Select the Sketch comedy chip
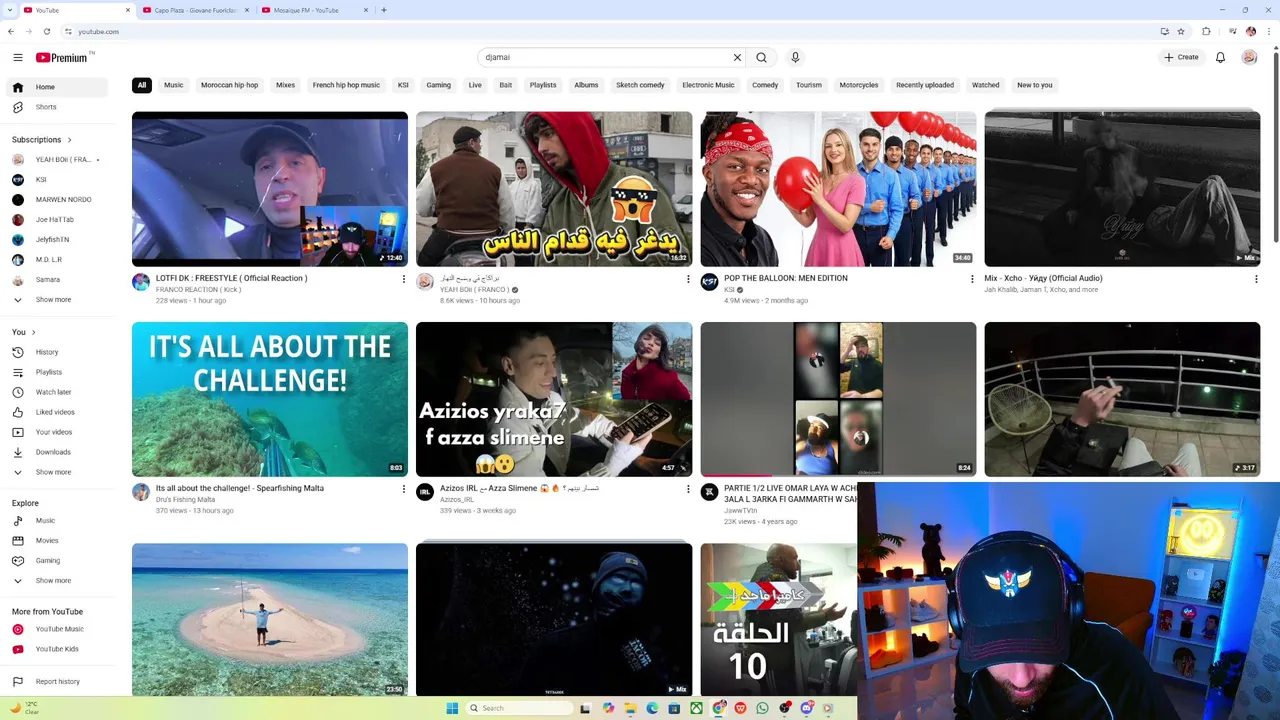The width and height of the screenshot is (1280, 720). click(640, 85)
